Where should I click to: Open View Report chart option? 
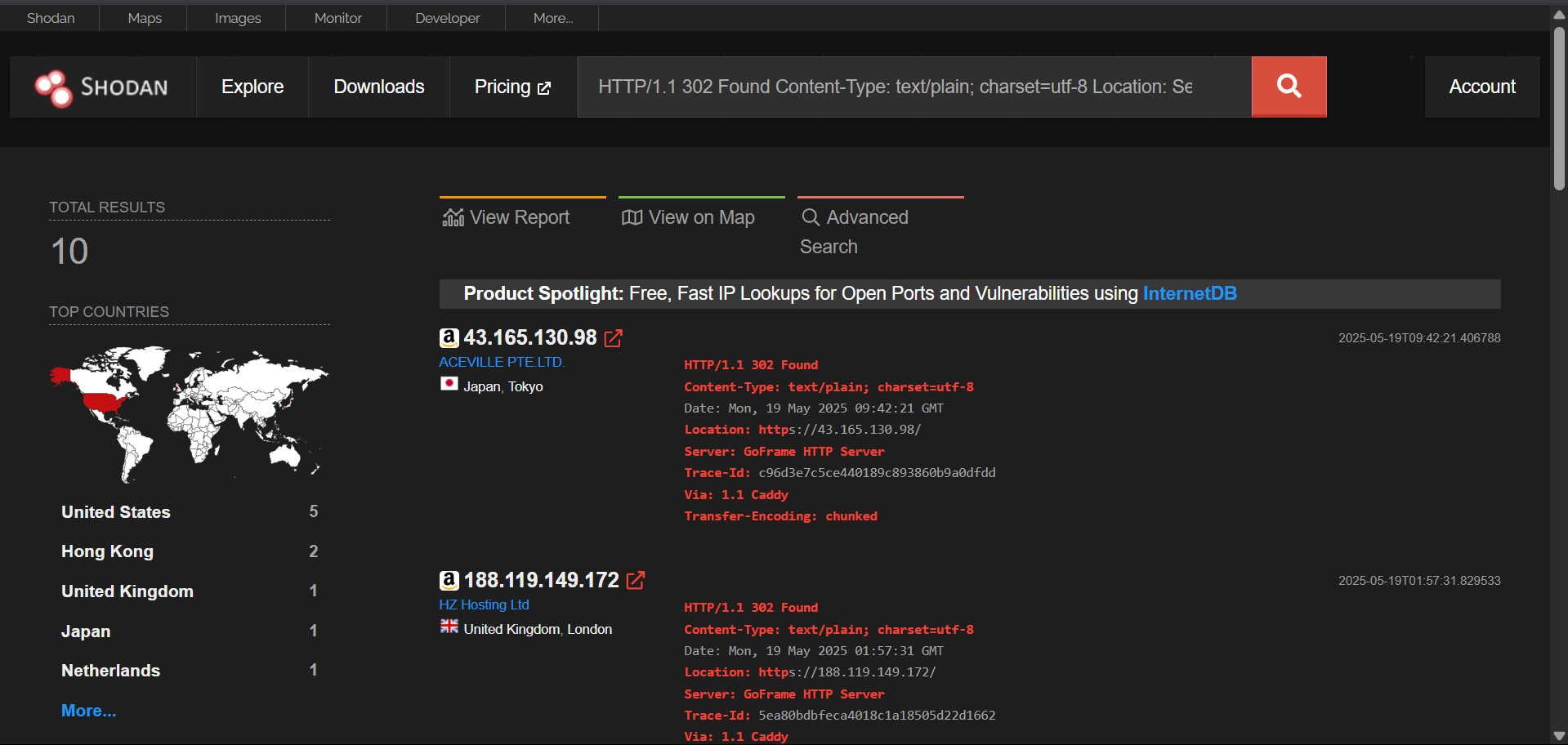click(507, 217)
